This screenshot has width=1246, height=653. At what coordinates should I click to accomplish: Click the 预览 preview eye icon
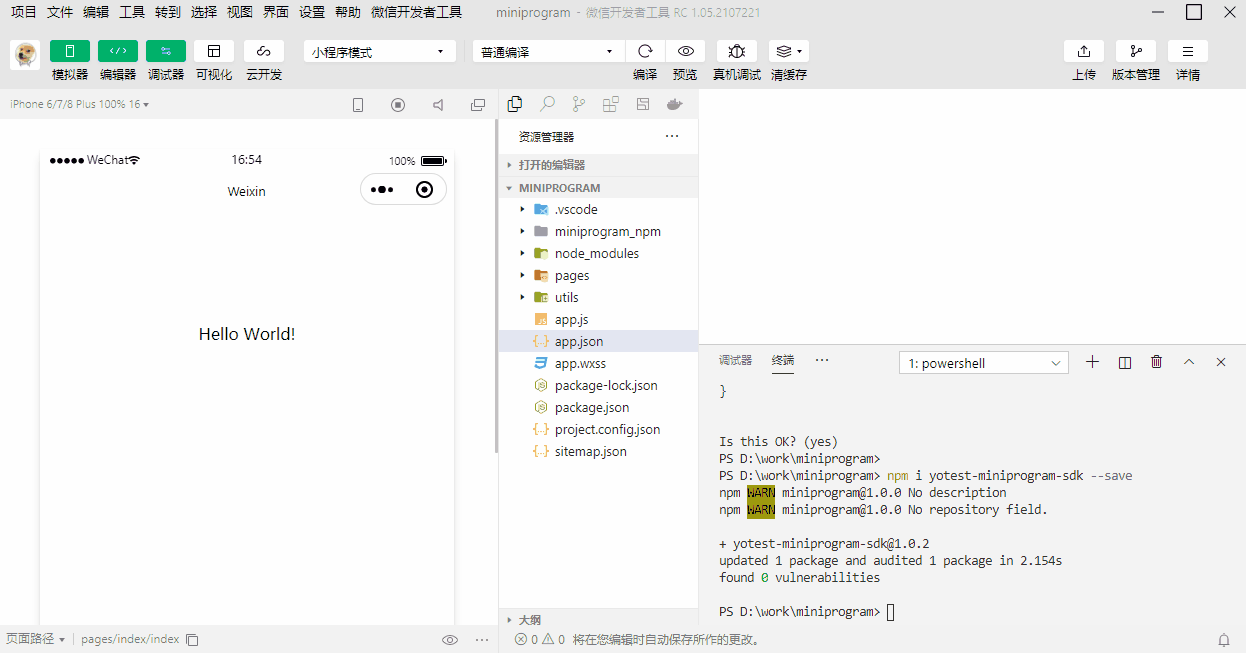(685, 51)
